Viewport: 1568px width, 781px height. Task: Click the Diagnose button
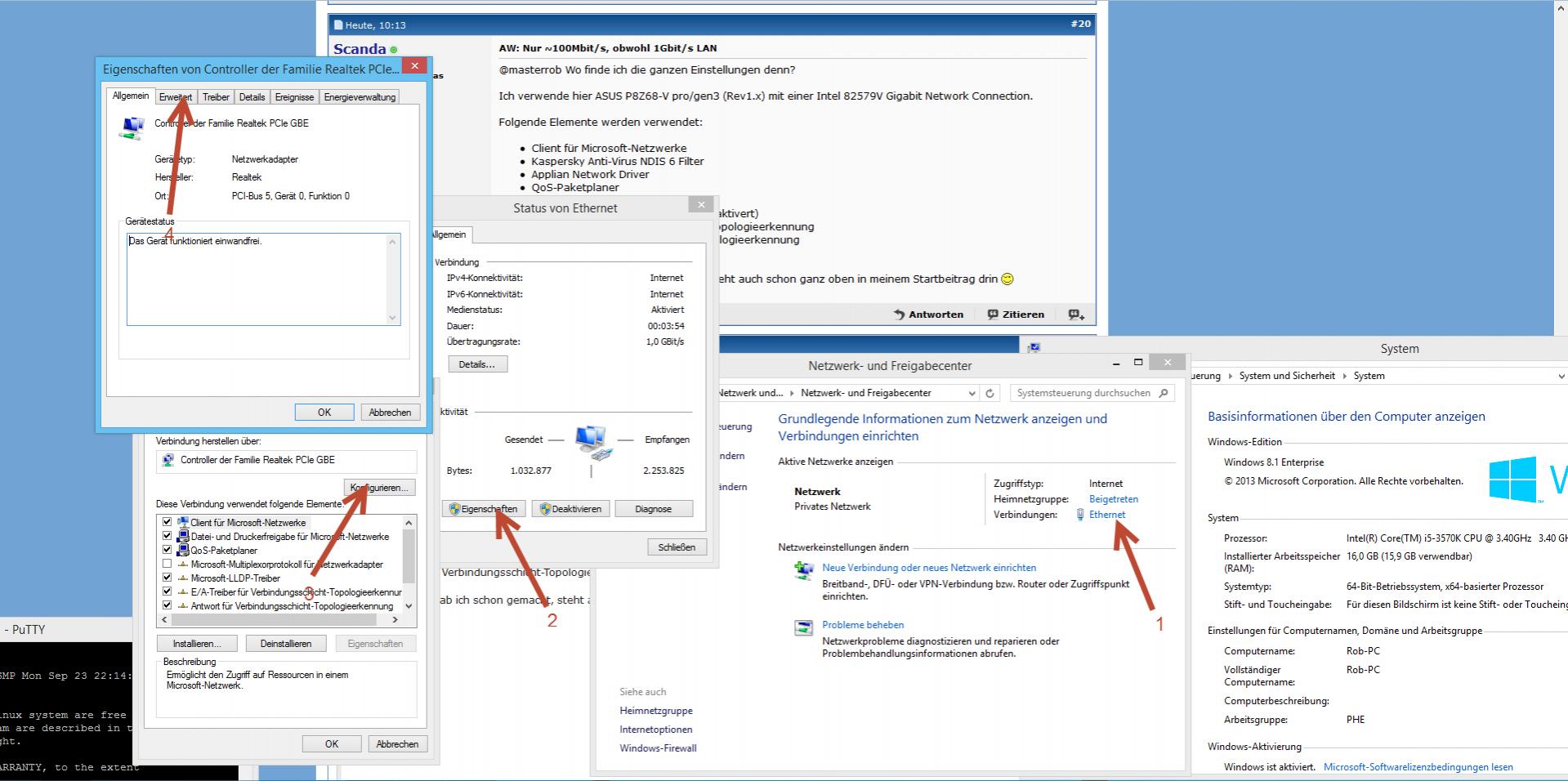(x=654, y=509)
